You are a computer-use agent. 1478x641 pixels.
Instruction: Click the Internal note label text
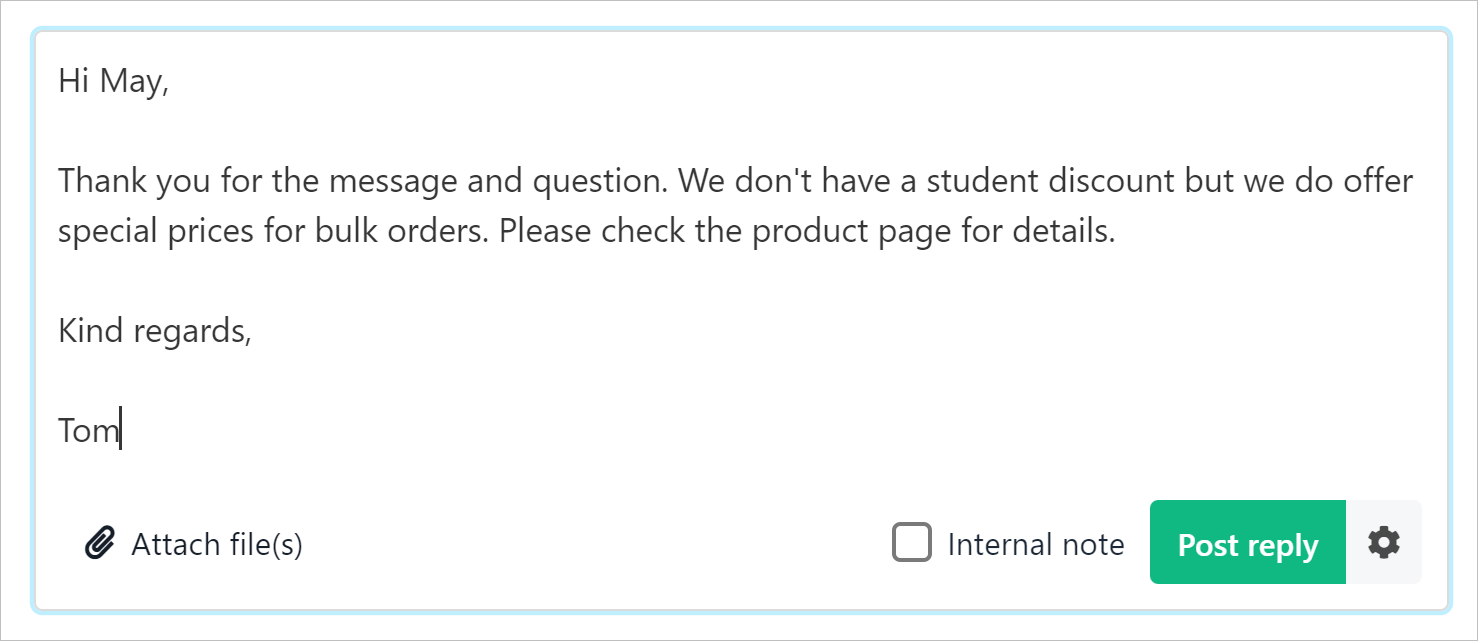(x=1036, y=544)
